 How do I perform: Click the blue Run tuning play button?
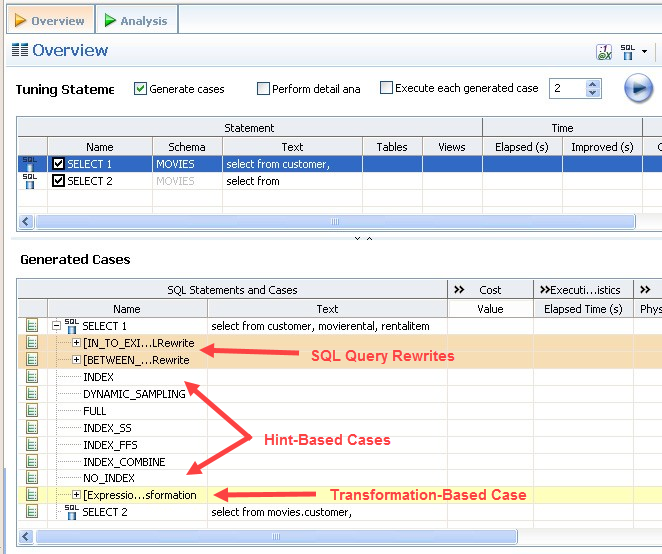point(638,88)
